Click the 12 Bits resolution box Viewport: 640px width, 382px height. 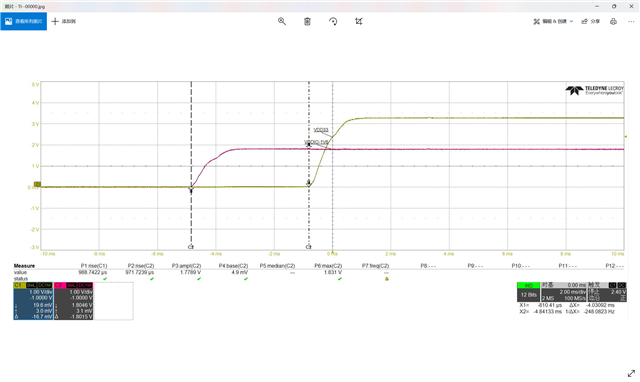pyautogui.click(x=529, y=295)
